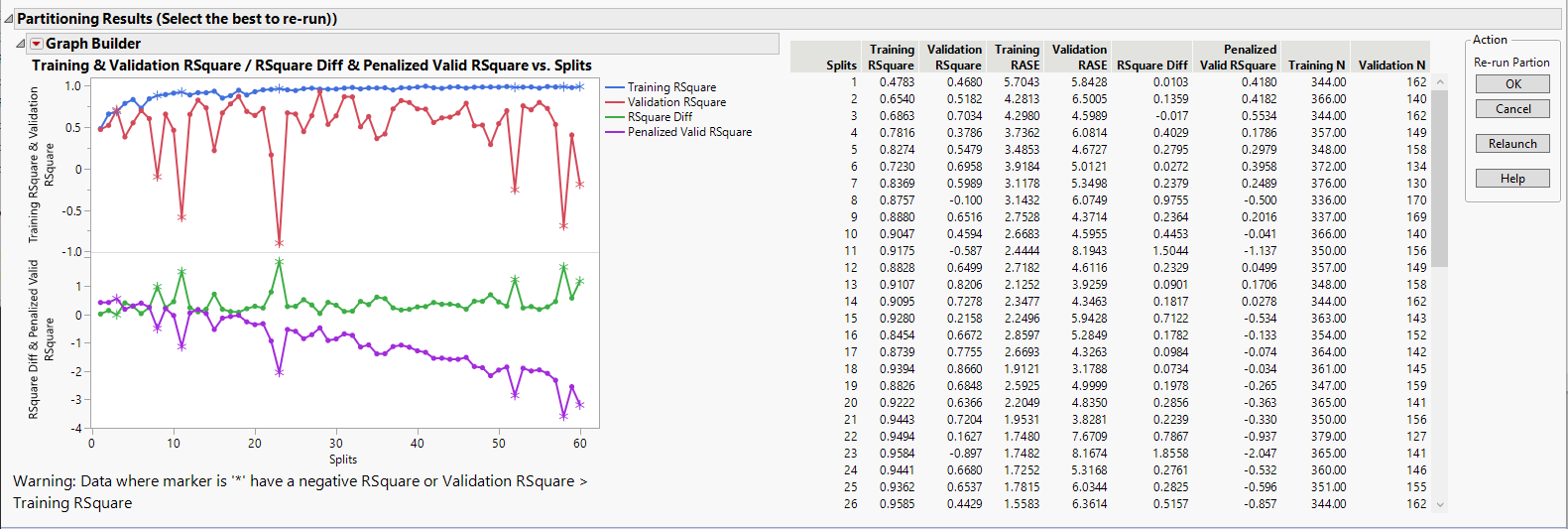Select the purple Penalized Valid RSquare legend entry
The height and width of the screenshot is (529, 1568).
click(689, 132)
